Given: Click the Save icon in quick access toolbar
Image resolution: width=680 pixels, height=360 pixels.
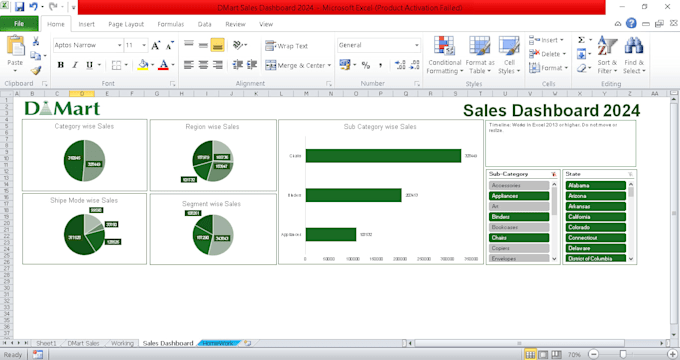Looking at the screenshot, I should [x=19, y=7].
